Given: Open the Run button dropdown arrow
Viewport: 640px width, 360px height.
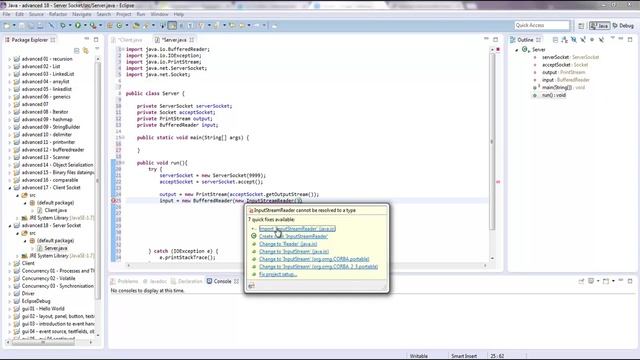Looking at the screenshot, I should click(85, 26).
